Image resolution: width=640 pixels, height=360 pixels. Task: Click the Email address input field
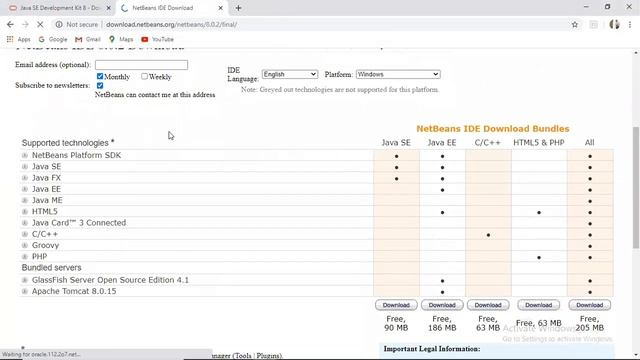[141, 65]
